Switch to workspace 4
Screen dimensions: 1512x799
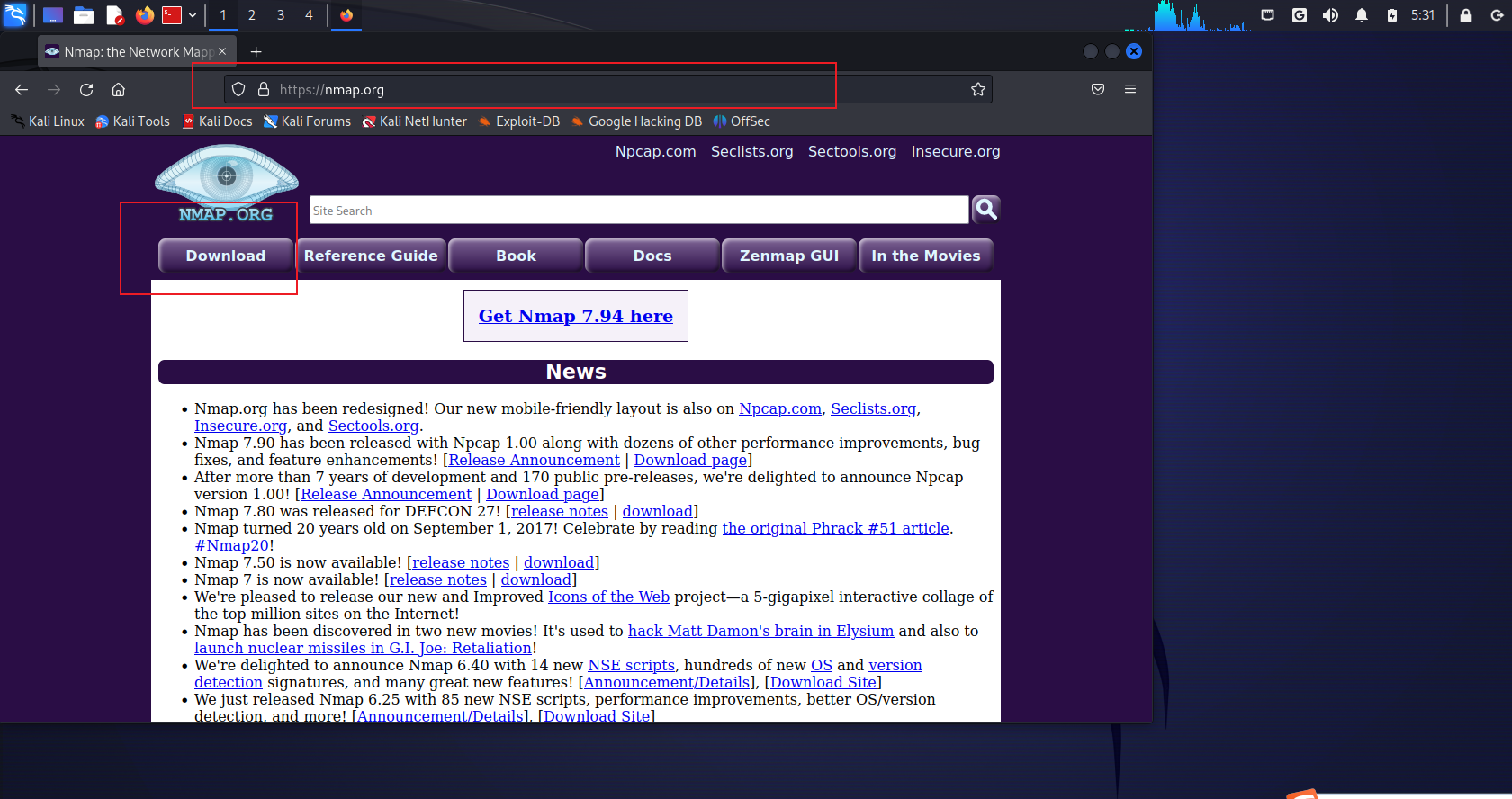pos(309,15)
